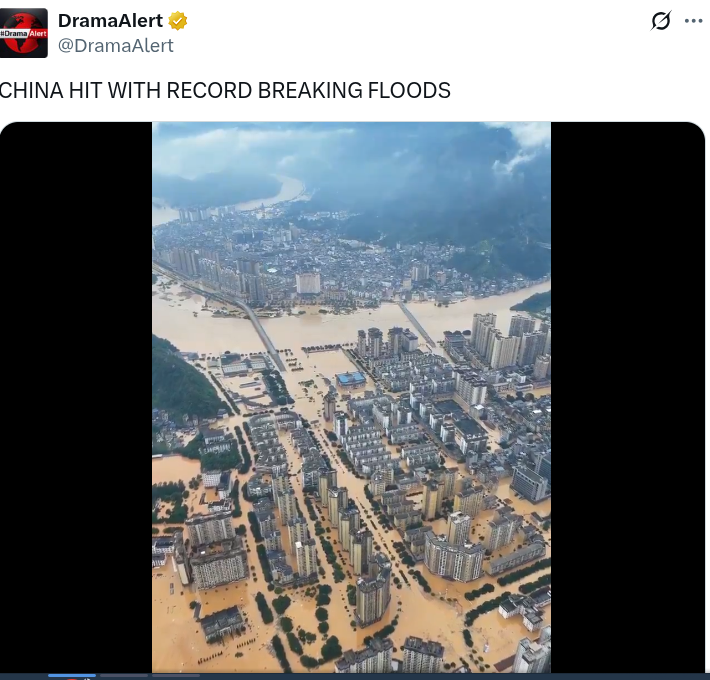710x680 pixels.
Task: Click the long bridge over the flooded river
Action: tap(260, 330)
